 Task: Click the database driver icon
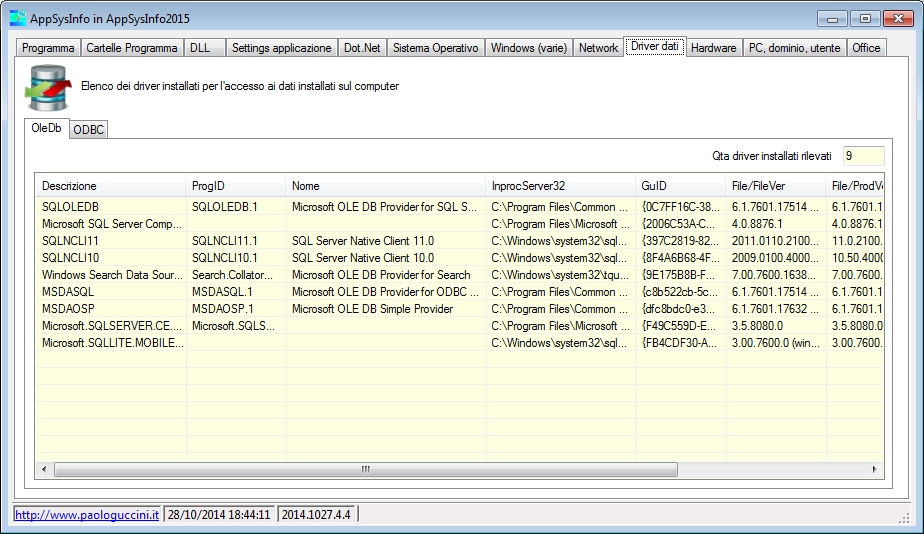point(48,88)
